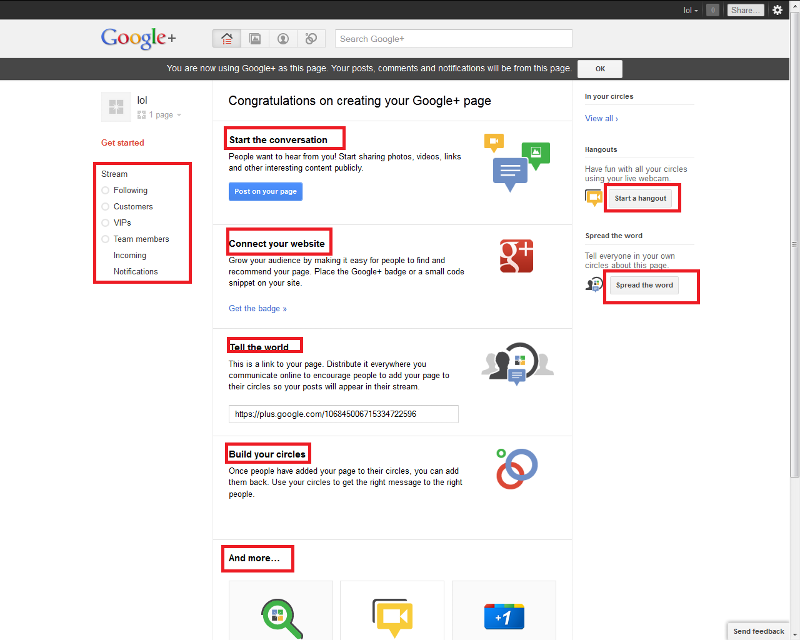Click the speech bubbles conversation illustration
This screenshot has width=800, height=640.
(x=517, y=162)
